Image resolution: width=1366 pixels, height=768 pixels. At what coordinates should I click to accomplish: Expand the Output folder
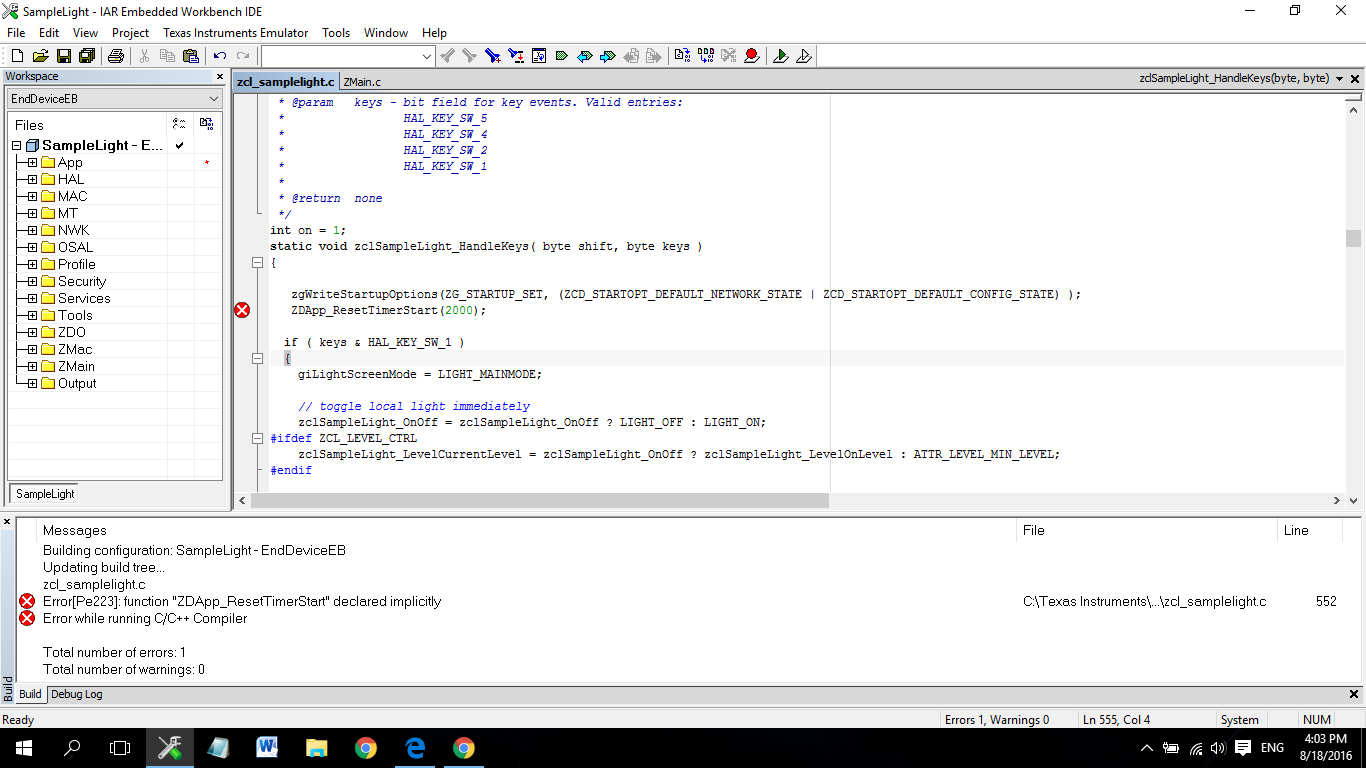[32, 384]
